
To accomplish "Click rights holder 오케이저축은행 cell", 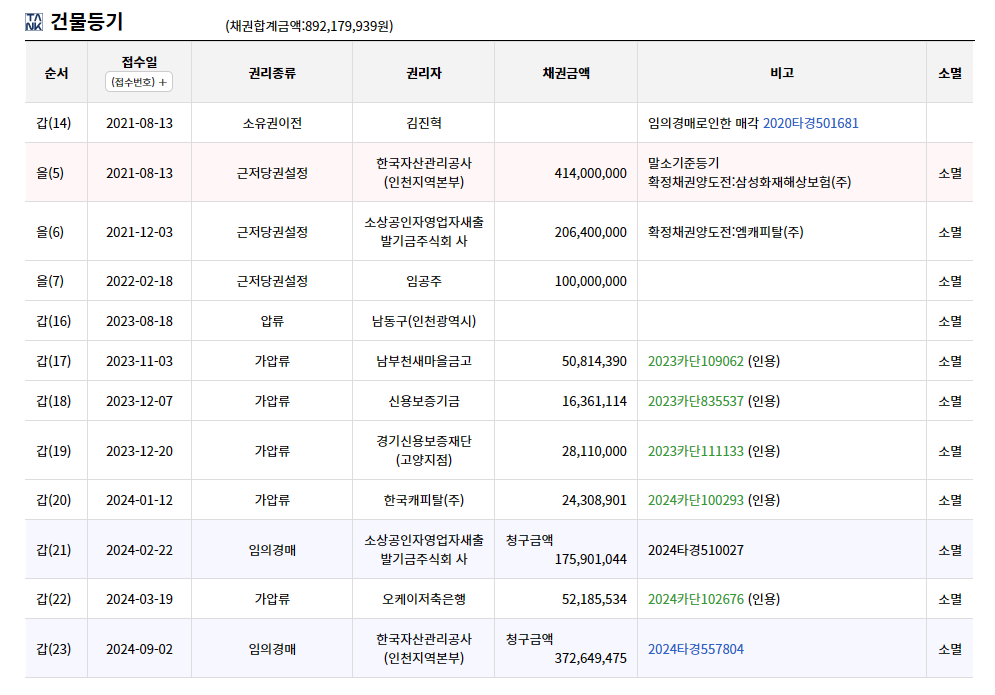I will (x=423, y=599).
